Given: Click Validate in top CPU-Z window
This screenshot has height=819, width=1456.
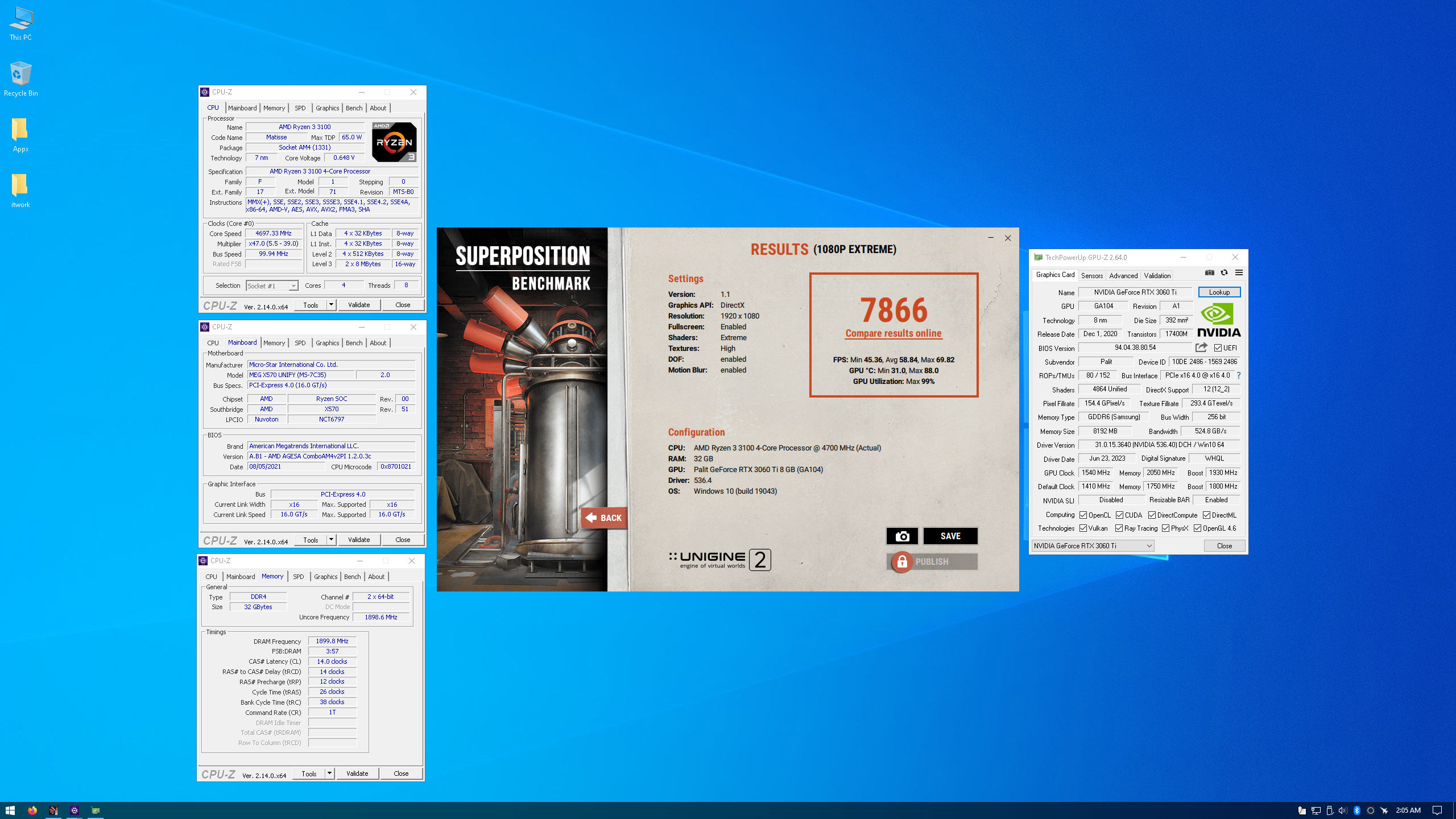Looking at the screenshot, I should pos(359,305).
